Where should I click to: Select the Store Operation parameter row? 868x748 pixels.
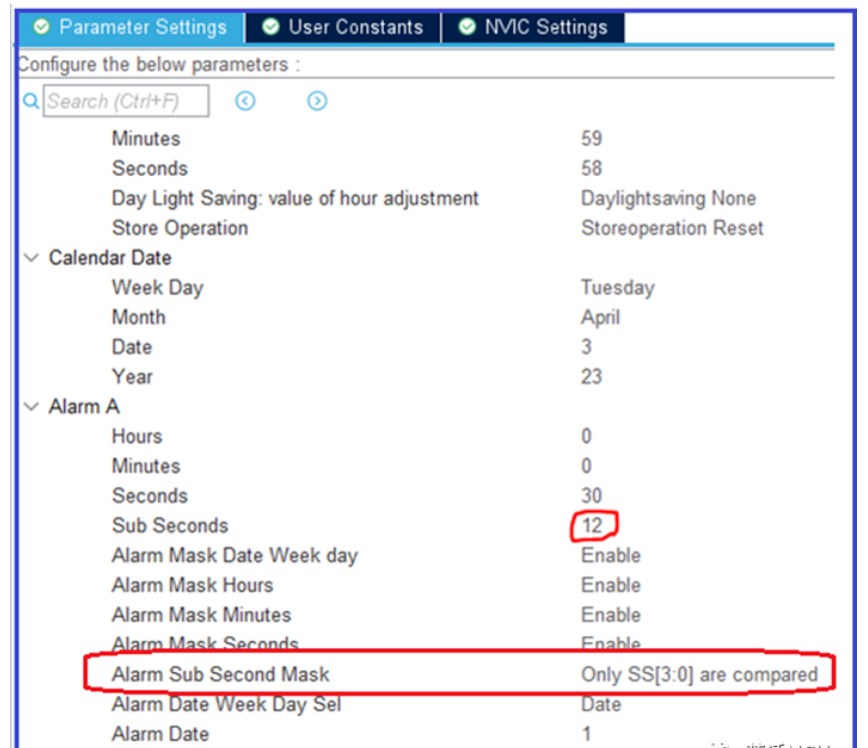180,228
